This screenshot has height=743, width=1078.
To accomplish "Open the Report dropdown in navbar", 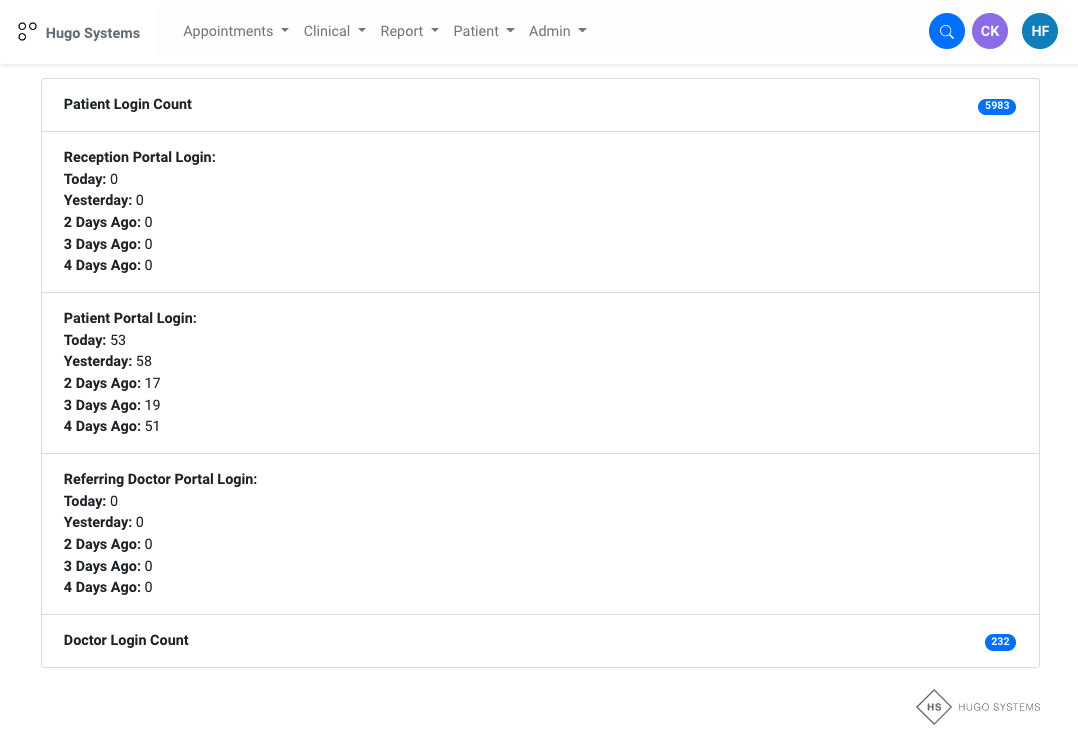I will click(x=409, y=31).
